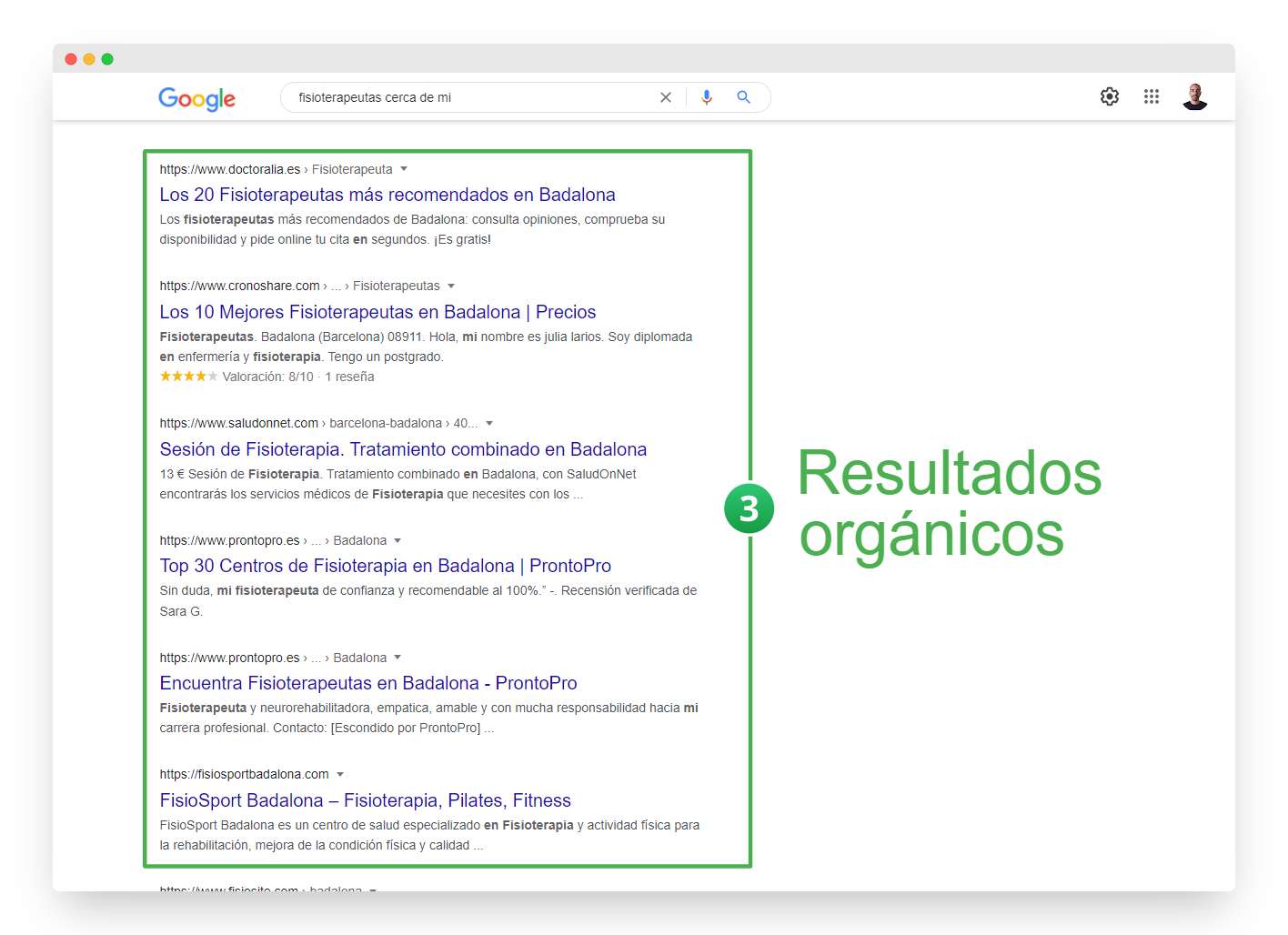Clear the search query with the X icon

pyautogui.click(x=666, y=97)
